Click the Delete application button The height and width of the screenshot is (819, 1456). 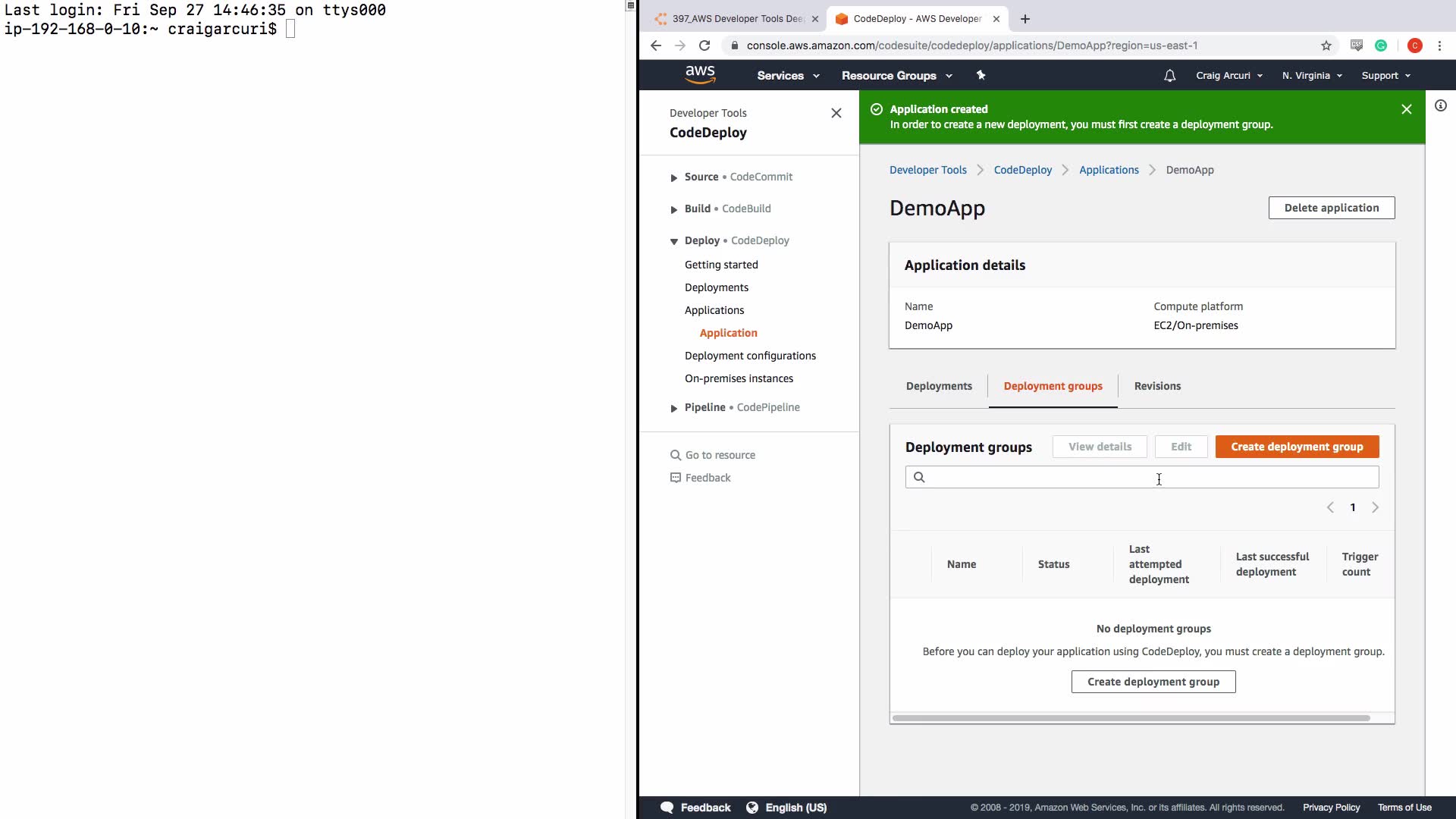pos(1331,208)
